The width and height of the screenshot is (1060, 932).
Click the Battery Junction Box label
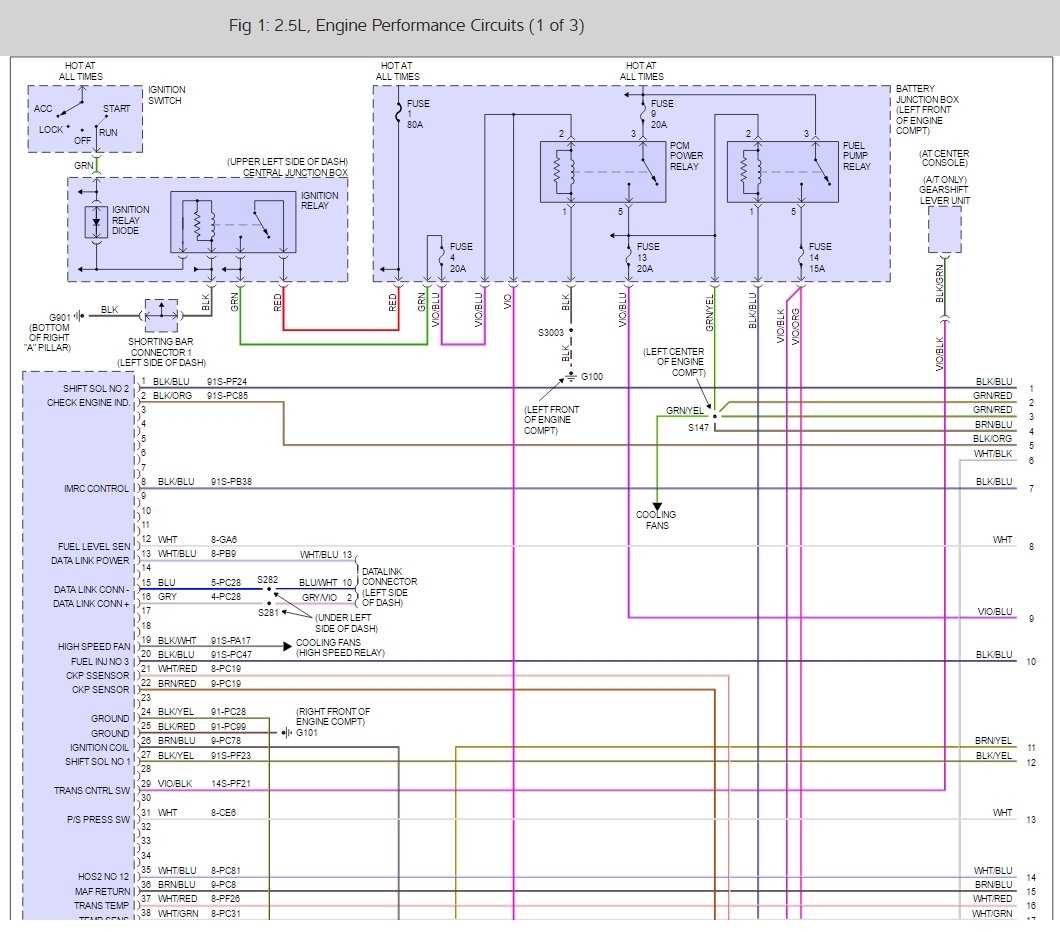[x=927, y=99]
